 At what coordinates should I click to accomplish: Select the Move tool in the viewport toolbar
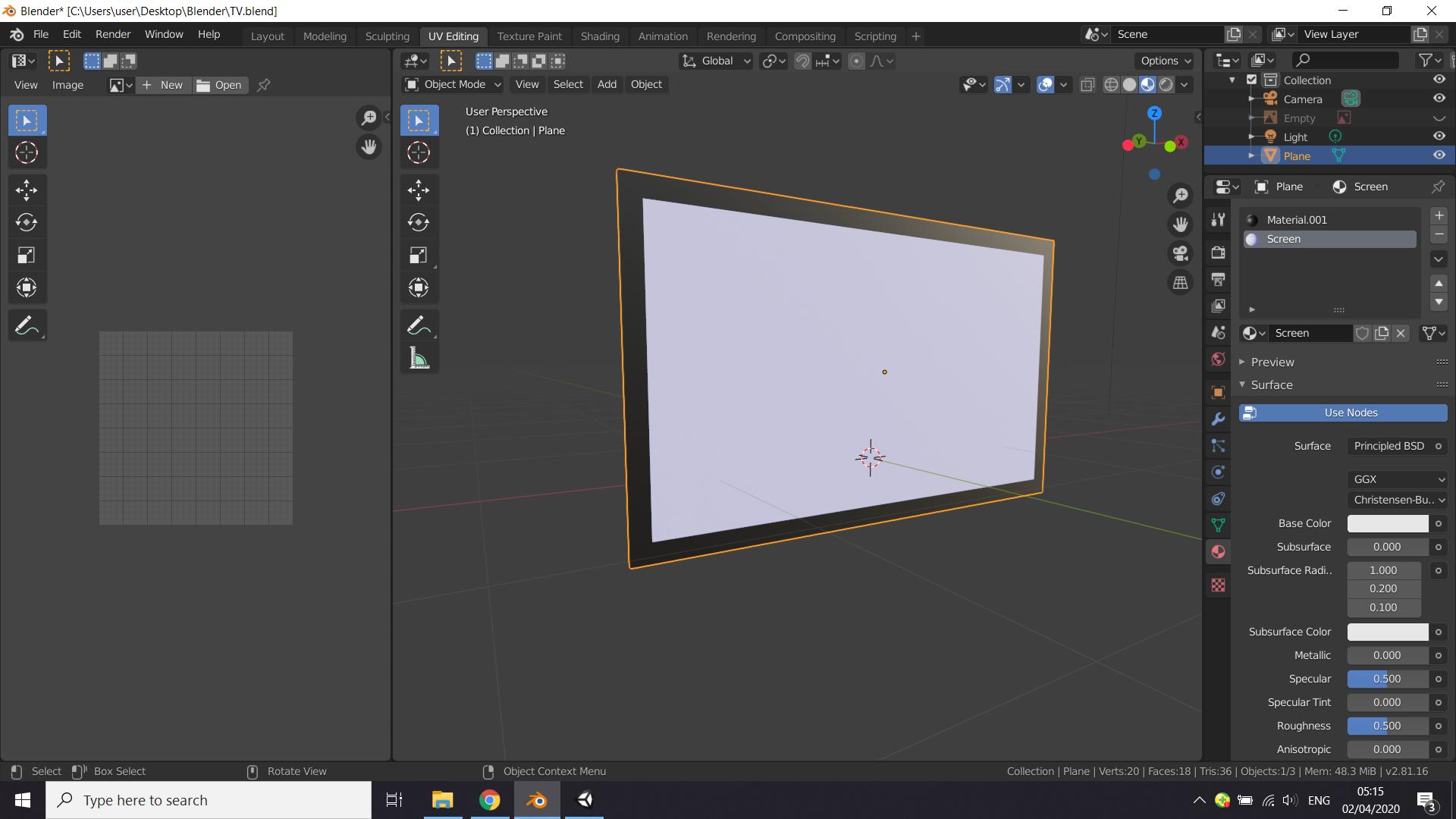[x=419, y=190]
